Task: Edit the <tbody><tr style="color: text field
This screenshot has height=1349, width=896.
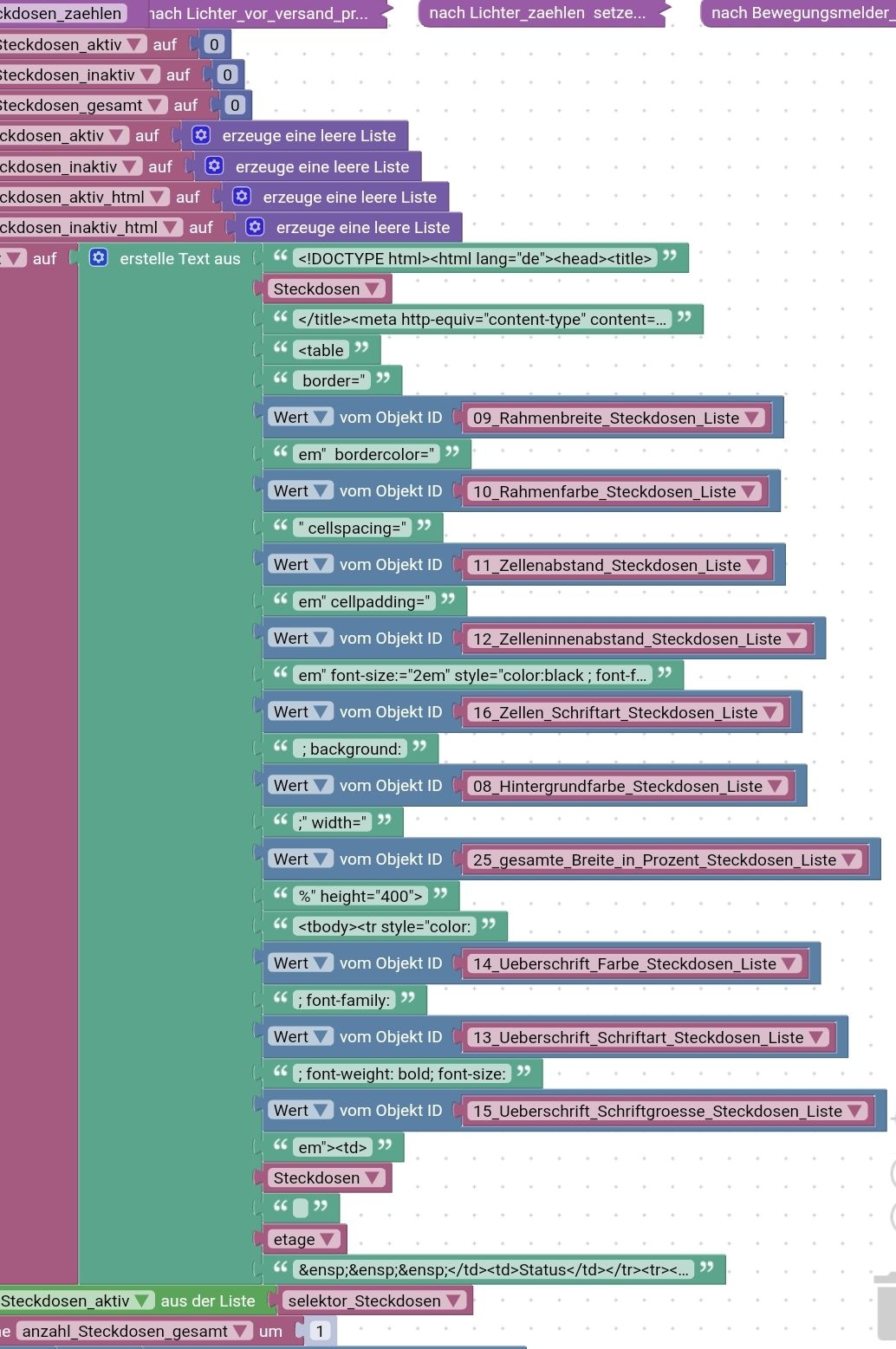Action: point(385,926)
